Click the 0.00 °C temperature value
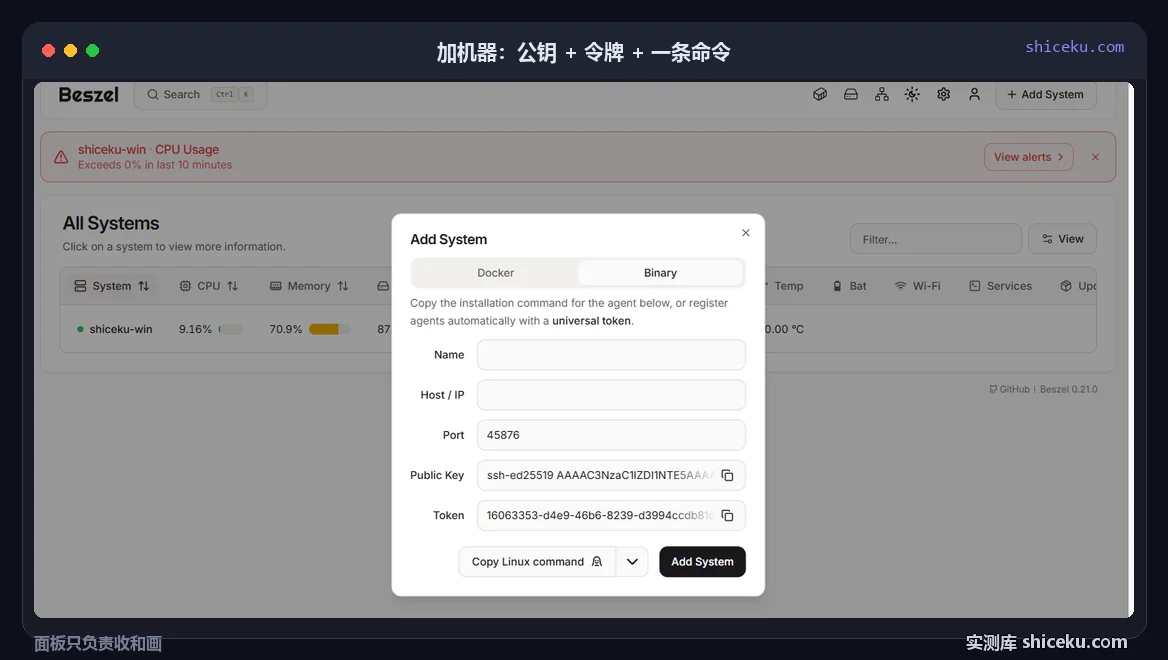Viewport: 1168px width, 660px height. pos(785,329)
